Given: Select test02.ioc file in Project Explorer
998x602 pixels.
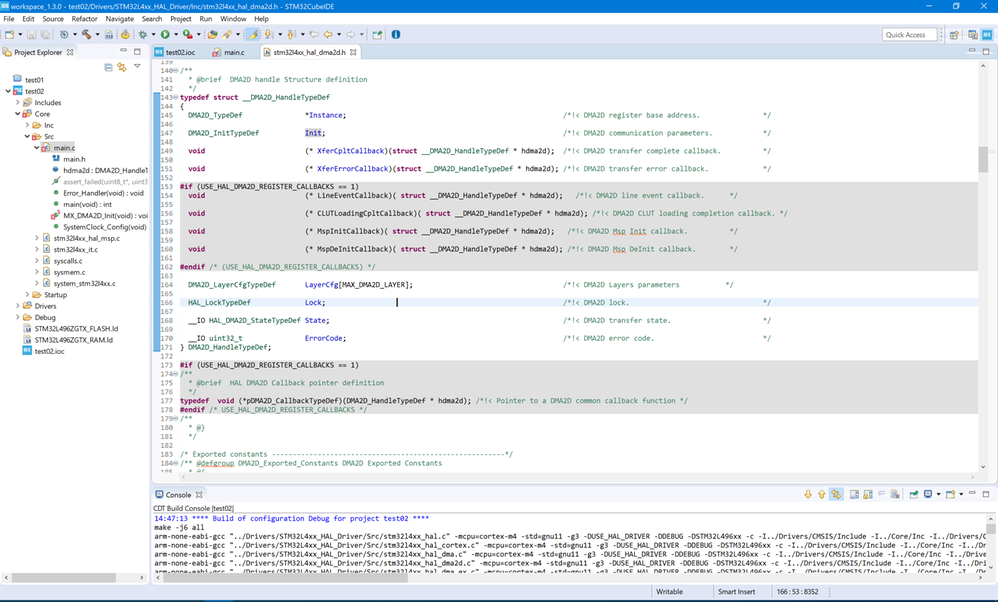Looking at the screenshot, I should click(x=50, y=351).
